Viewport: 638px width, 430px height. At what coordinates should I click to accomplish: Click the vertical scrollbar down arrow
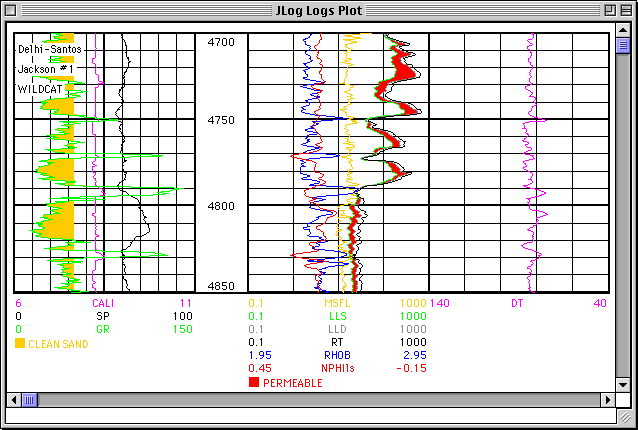(622, 383)
